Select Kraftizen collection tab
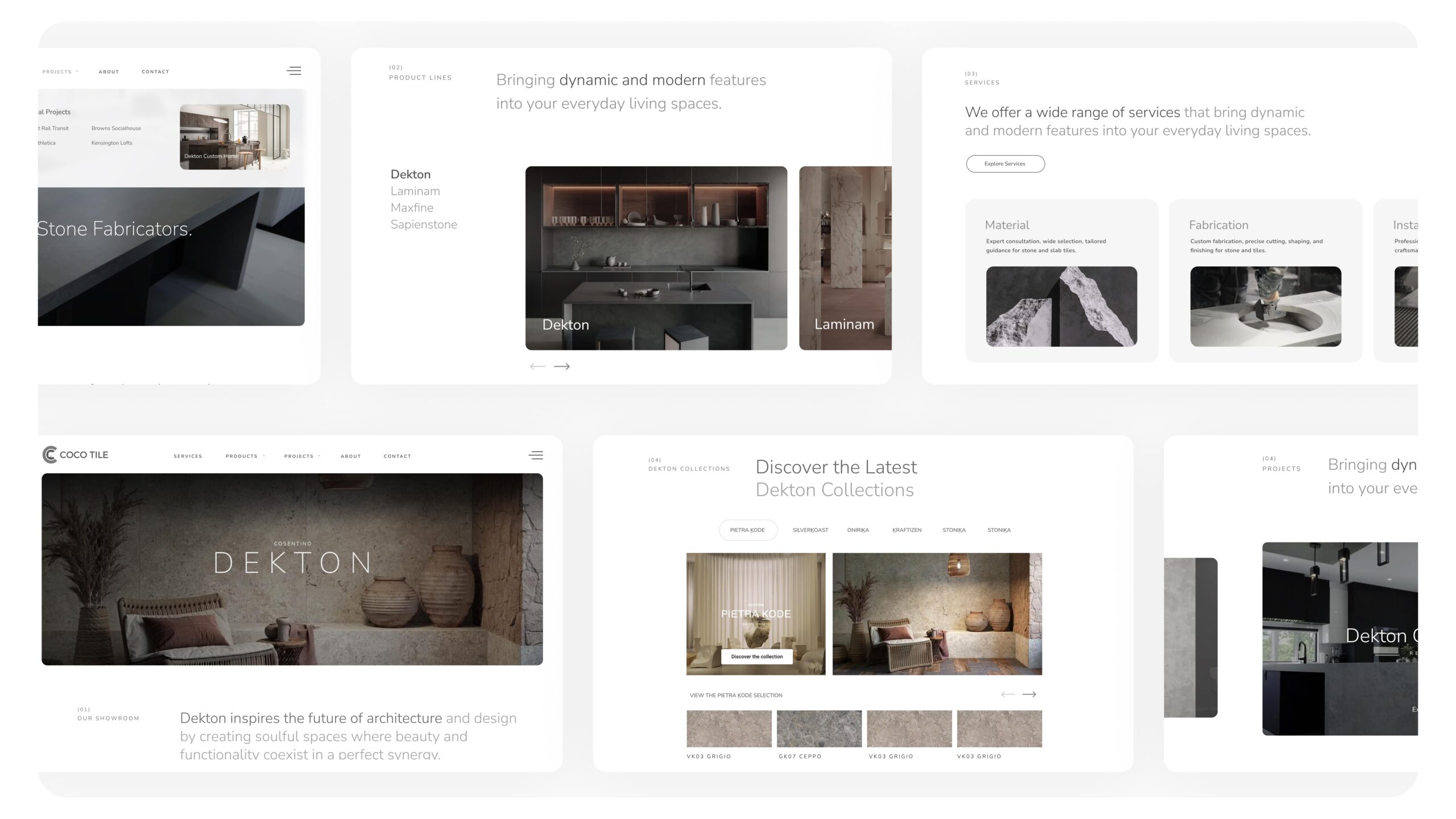The width and height of the screenshot is (1456, 819). click(x=907, y=530)
